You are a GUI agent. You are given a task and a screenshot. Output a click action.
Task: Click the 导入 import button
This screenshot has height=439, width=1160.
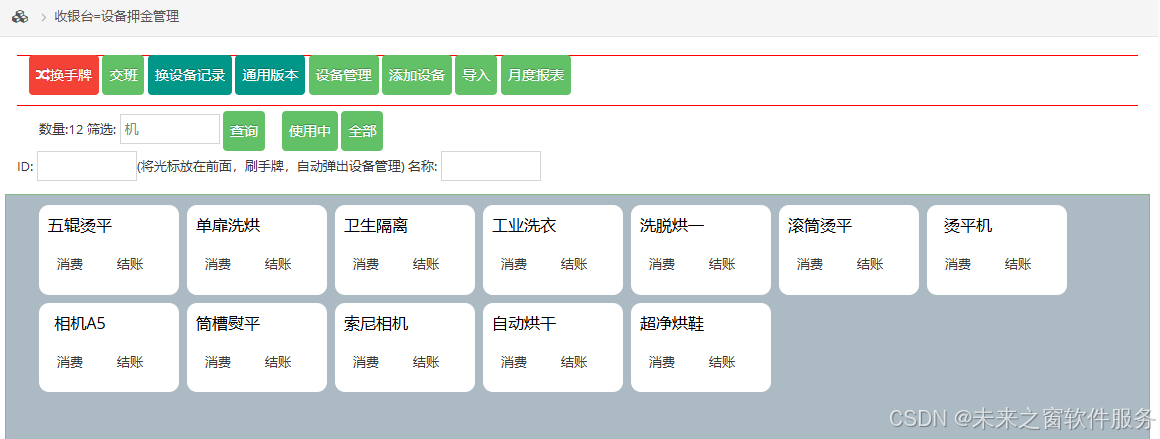[x=476, y=75]
